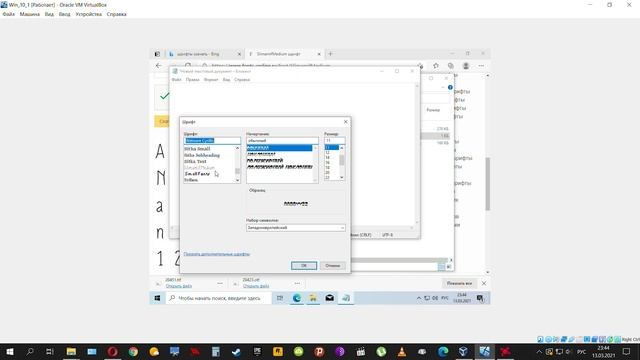The height and width of the screenshot is (360, 640).
Task: Open Edge profile avatar
Action: point(466,66)
